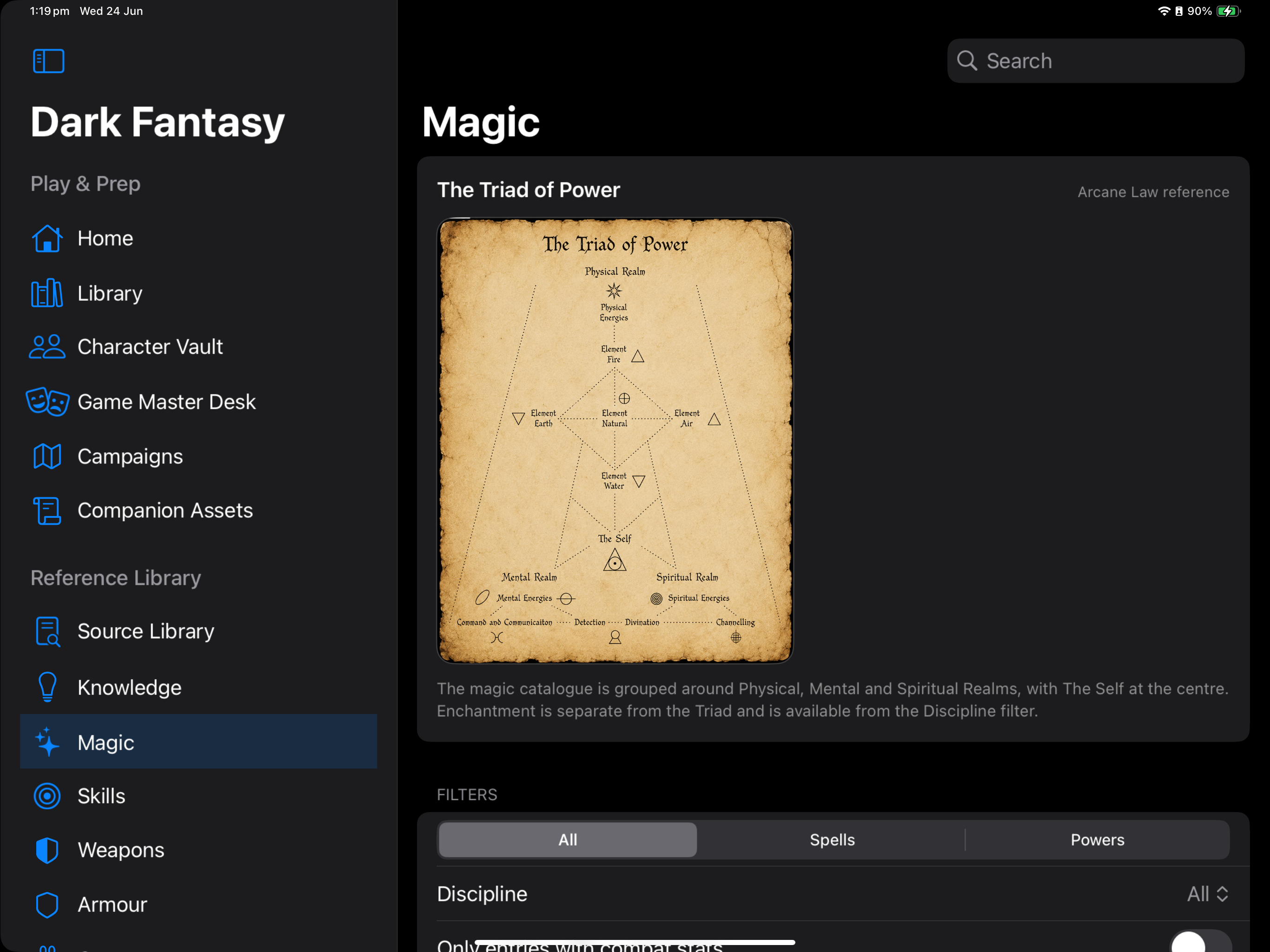Toggle Only entries with combat stats switch
Viewport: 1270px width, 952px height.
1200,942
